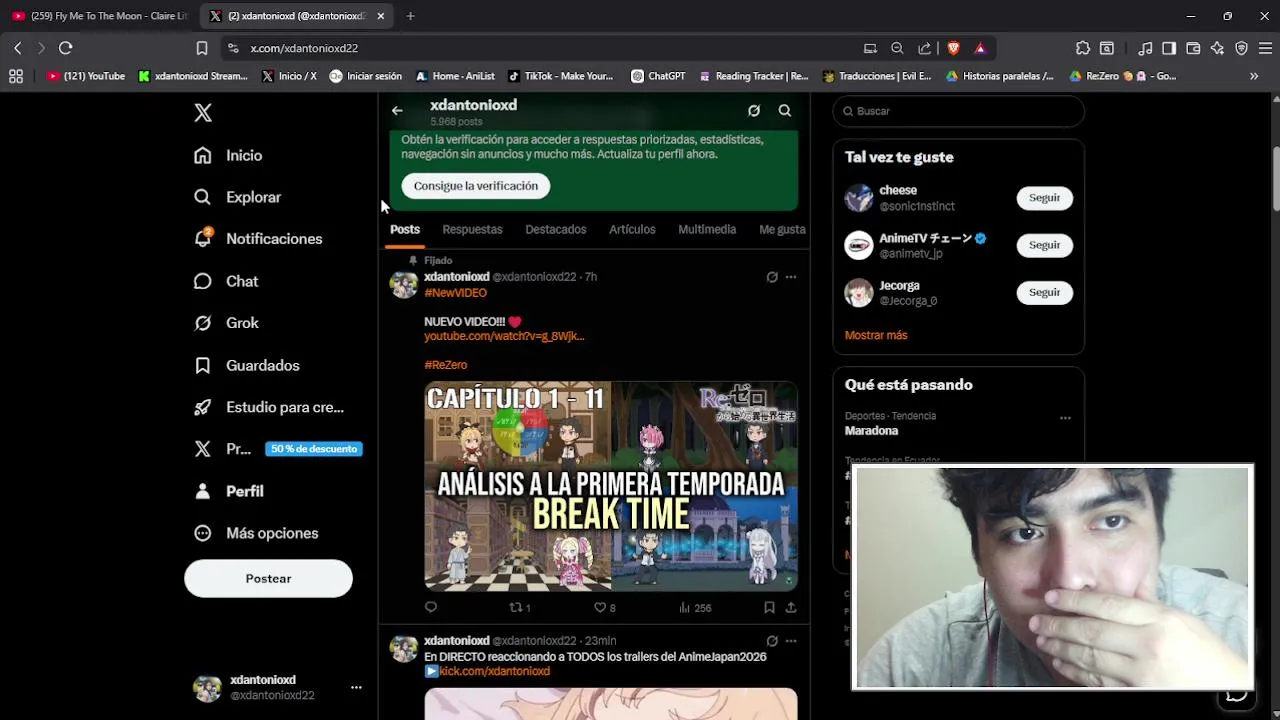Image resolution: width=1280 pixels, height=720 pixels.
Task: Open Estudio para creadores
Action: point(269,407)
